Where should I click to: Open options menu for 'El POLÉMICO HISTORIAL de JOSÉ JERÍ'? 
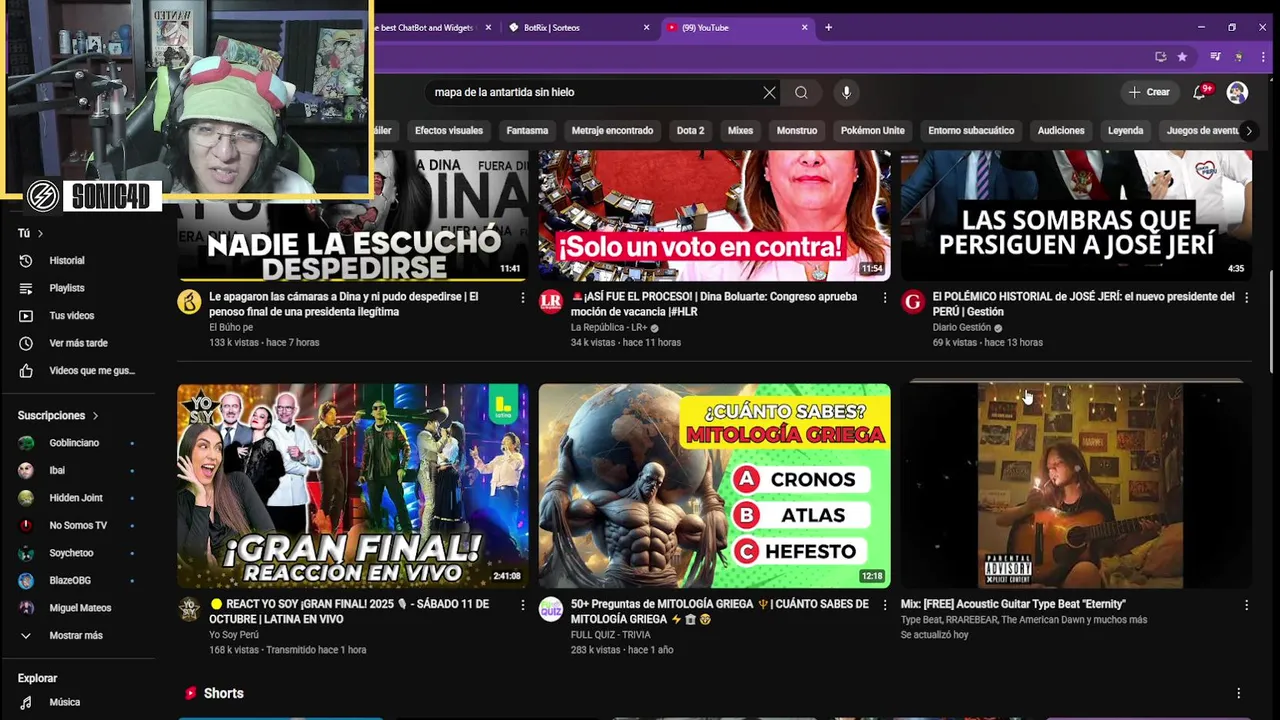click(x=1246, y=298)
